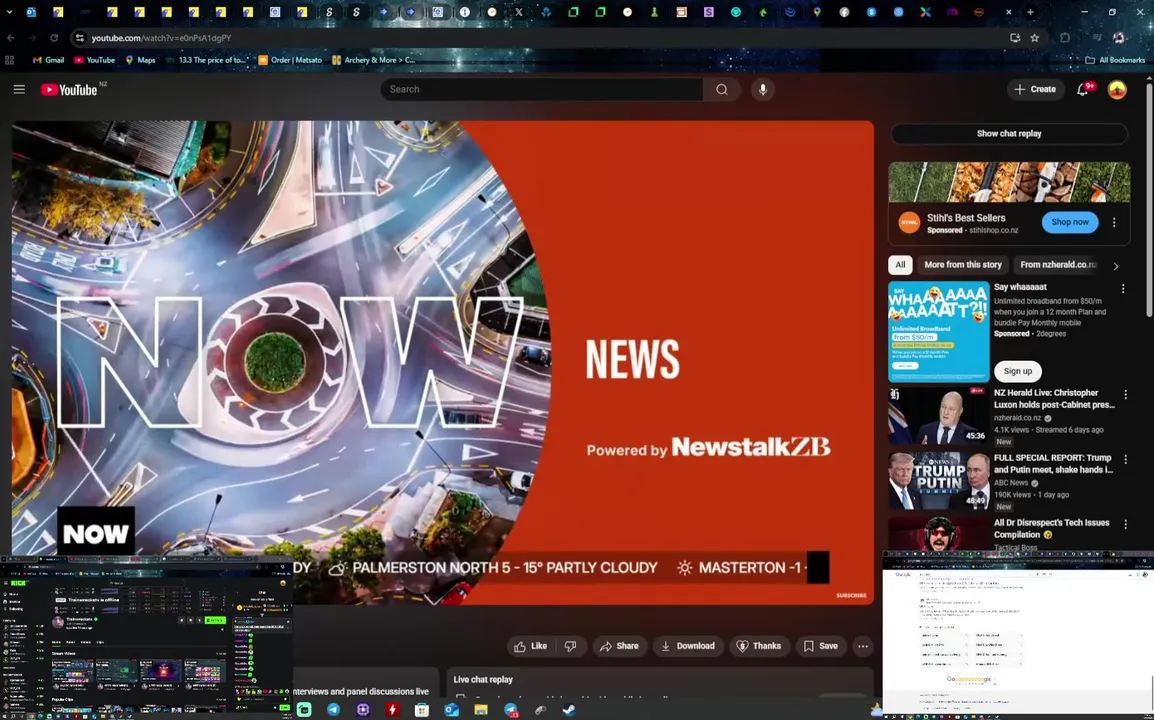The height and width of the screenshot is (720, 1154).
Task: Select the All filter chip
Action: pyautogui.click(x=900, y=264)
